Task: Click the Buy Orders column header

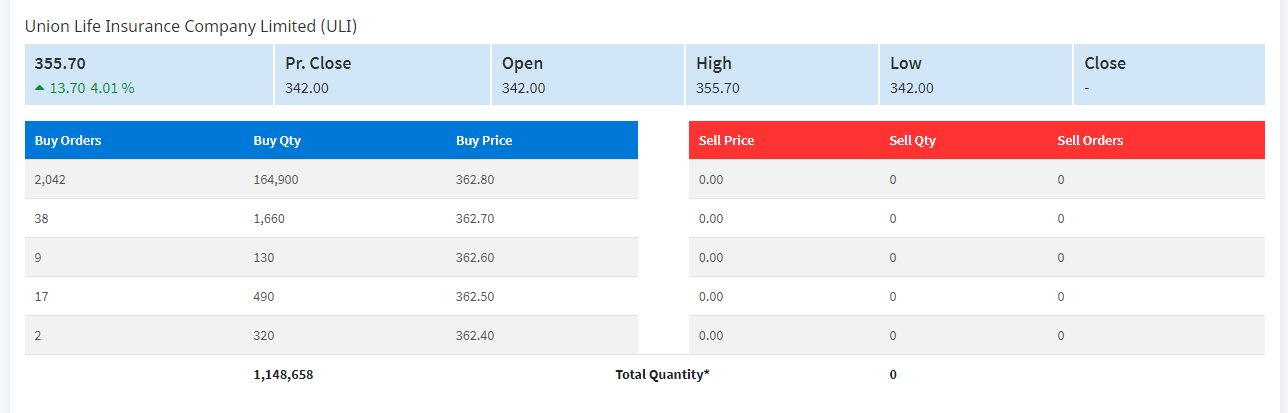Action: 68,141
